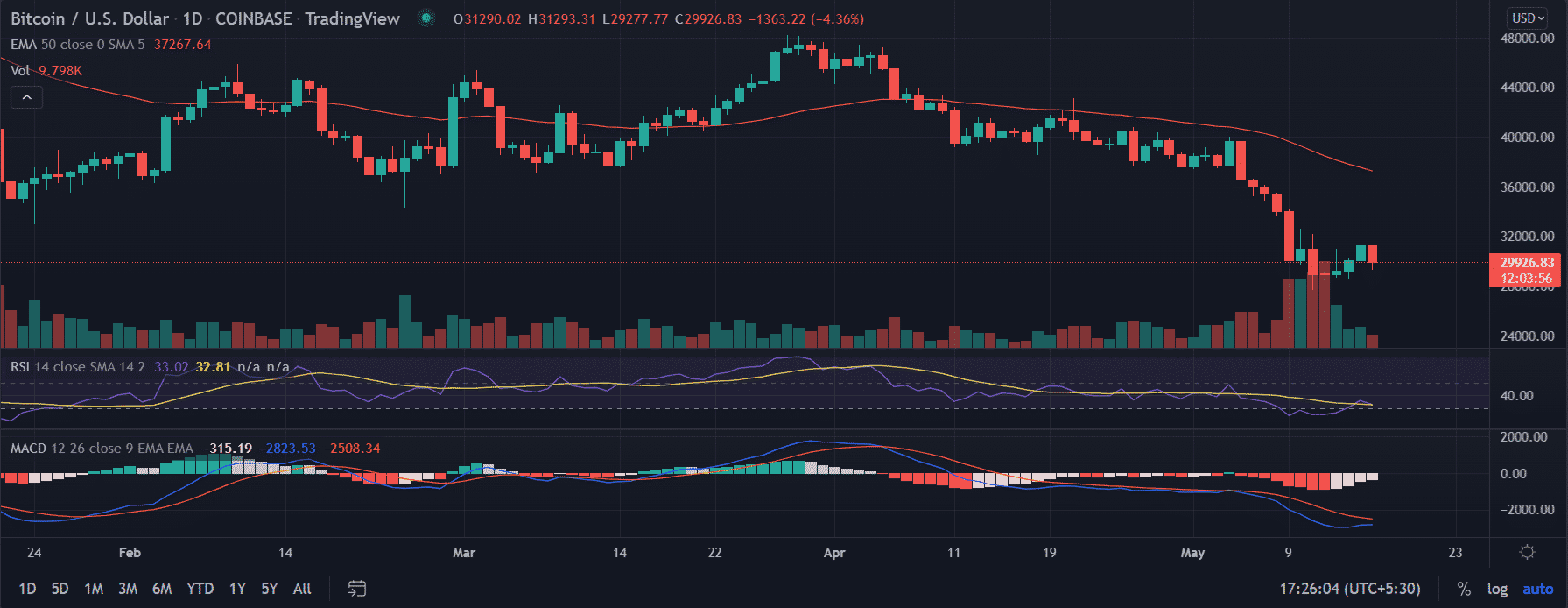Viewport: 1568px width, 608px height.
Task: Show All time range data
Action: pyautogui.click(x=302, y=589)
